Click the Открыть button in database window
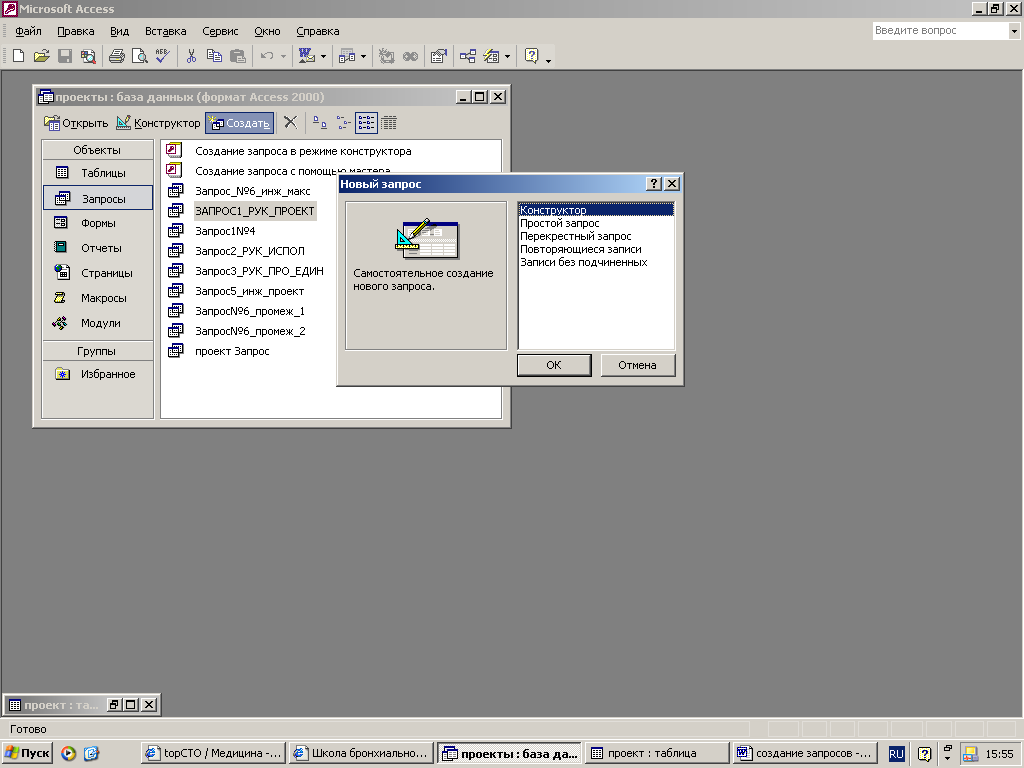 click(x=76, y=123)
